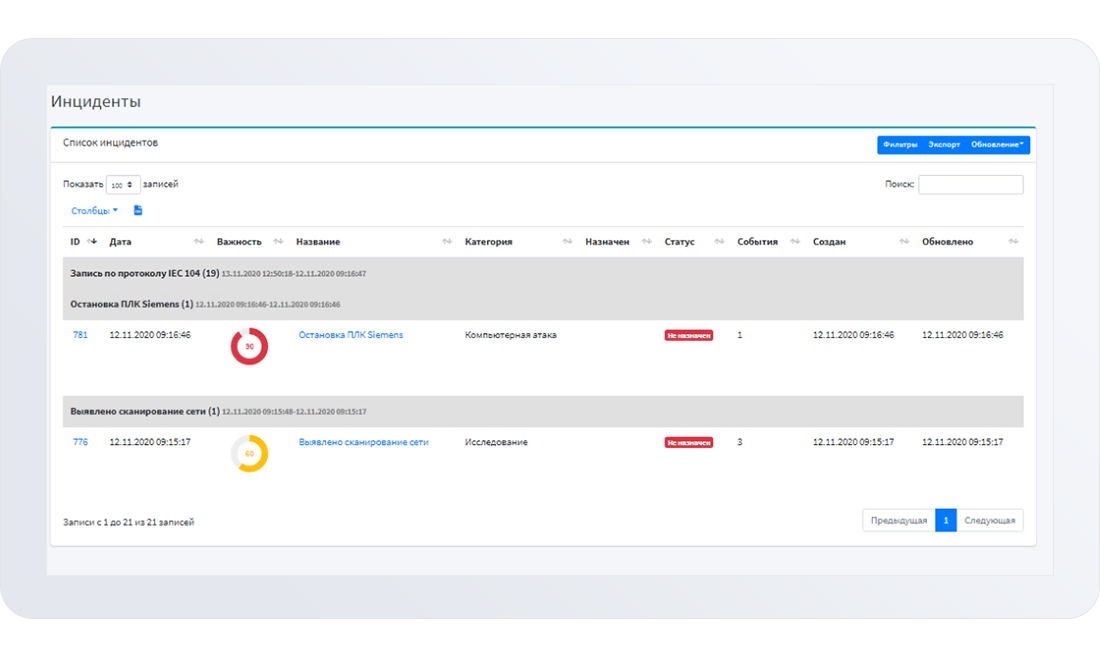Sort by ID column arrow
Screen dimensions: 1100x657
92,241
